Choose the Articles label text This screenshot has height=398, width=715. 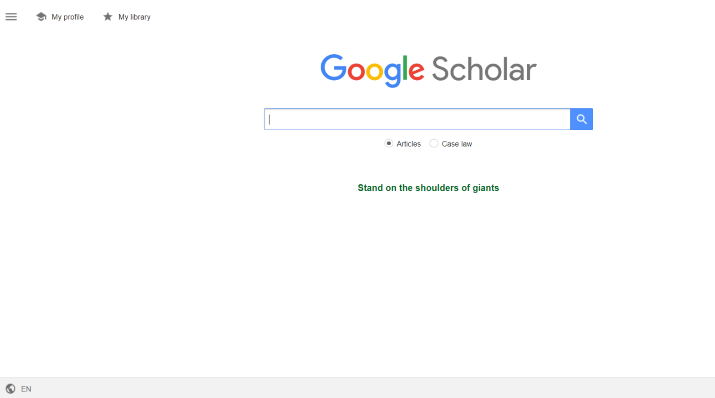409,144
